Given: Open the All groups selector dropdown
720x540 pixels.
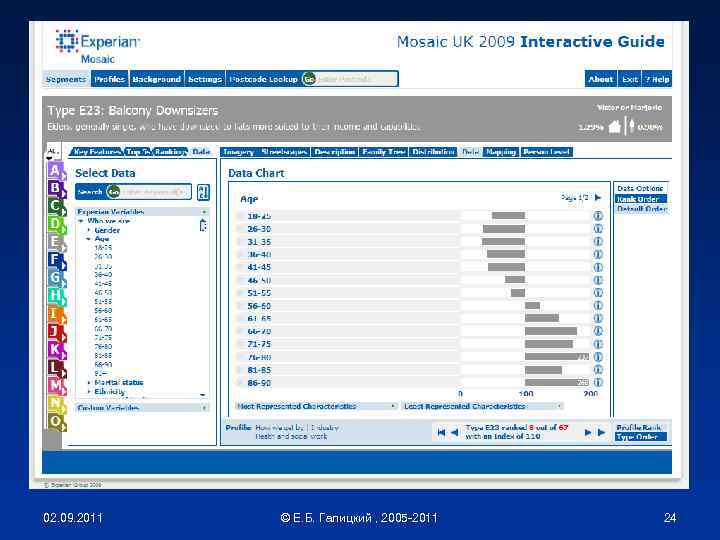Looking at the screenshot, I should 53,153.
